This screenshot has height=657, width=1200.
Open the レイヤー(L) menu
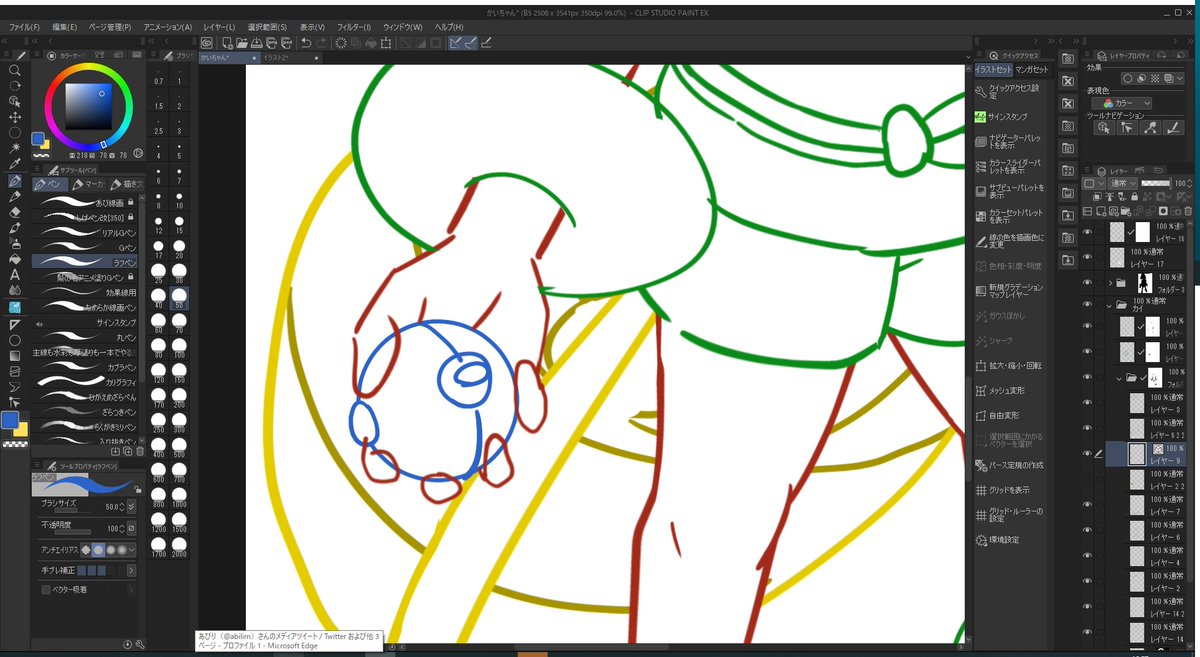[219, 27]
